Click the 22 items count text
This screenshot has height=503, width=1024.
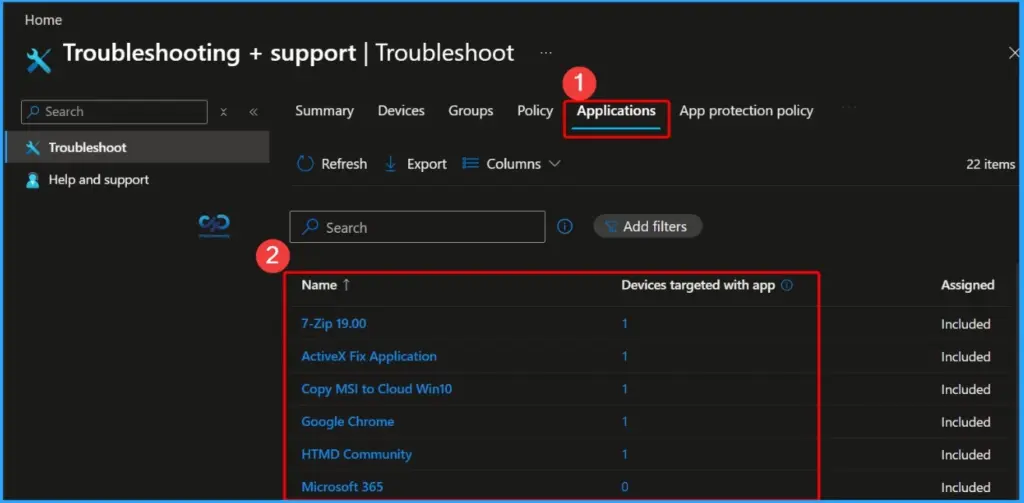[x=990, y=165]
